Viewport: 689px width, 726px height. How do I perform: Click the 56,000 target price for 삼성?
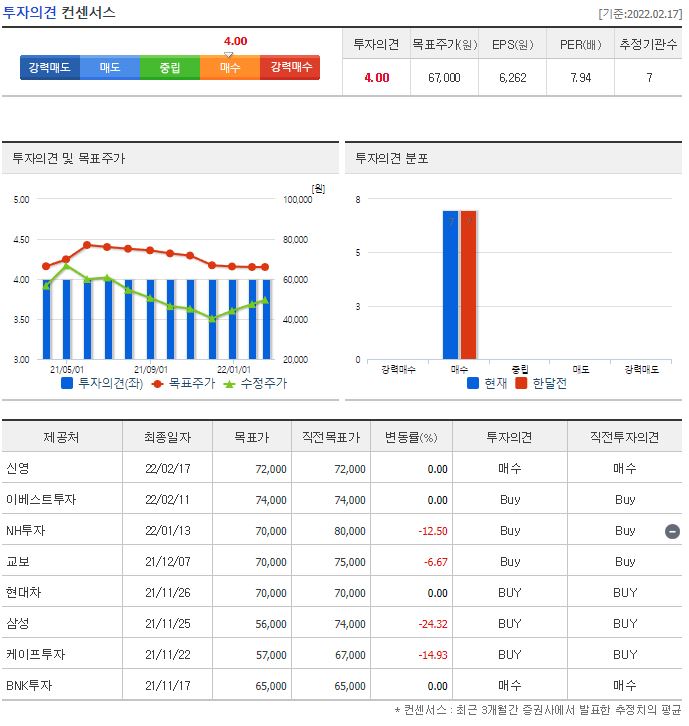coord(271,624)
